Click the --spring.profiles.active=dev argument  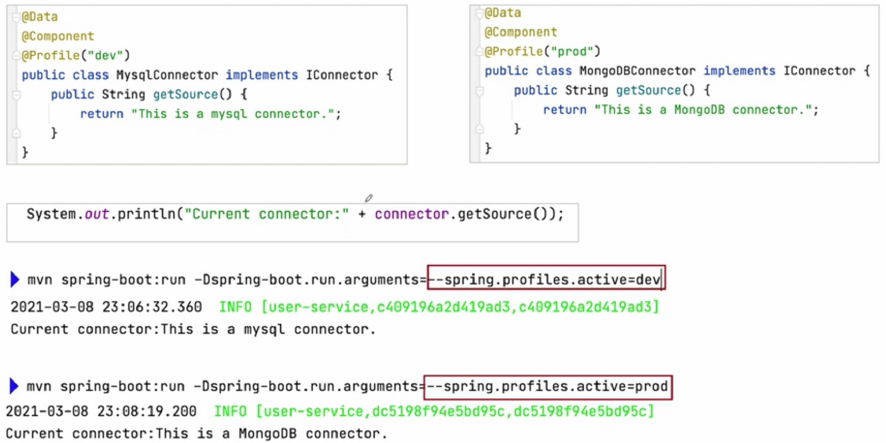pyautogui.click(x=546, y=279)
